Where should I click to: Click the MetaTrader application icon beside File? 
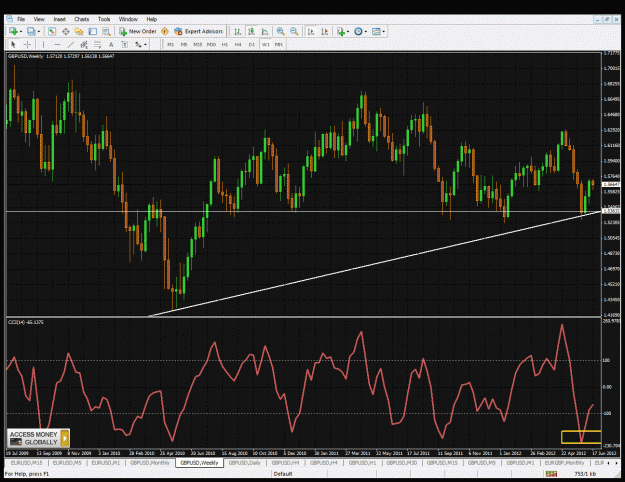click(10, 19)
